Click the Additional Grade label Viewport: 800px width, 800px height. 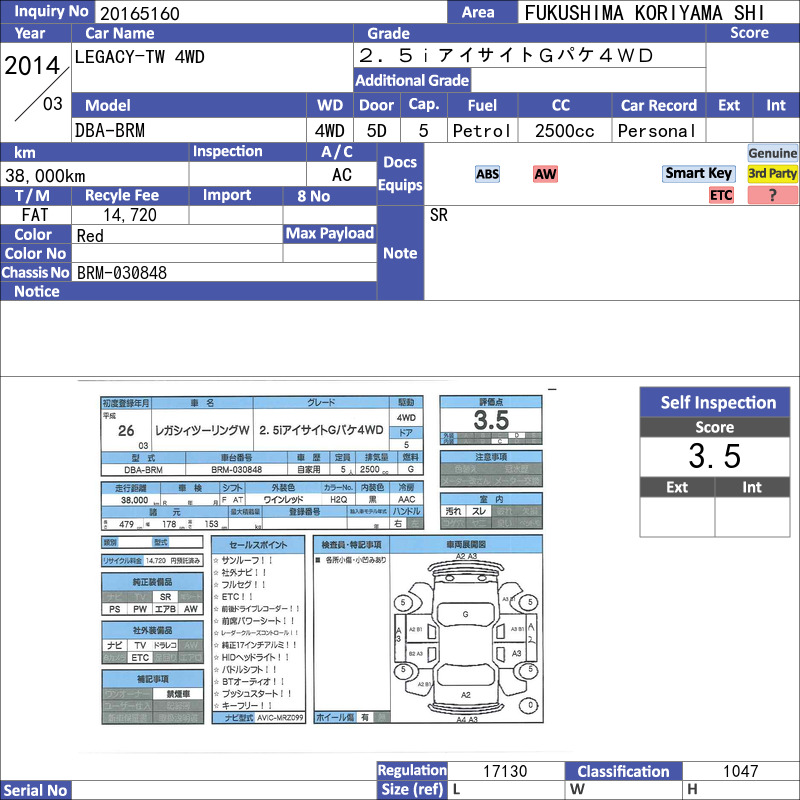(412, 80)
